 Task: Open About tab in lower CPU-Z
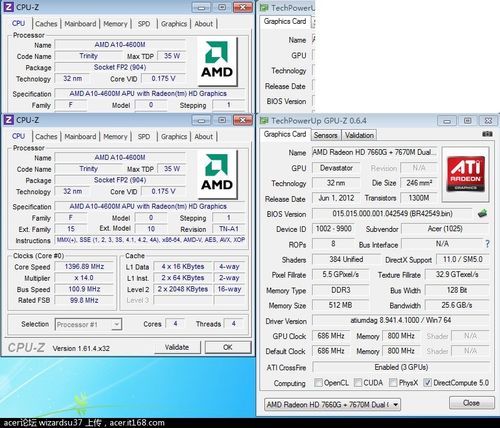(x=204, y=137)
